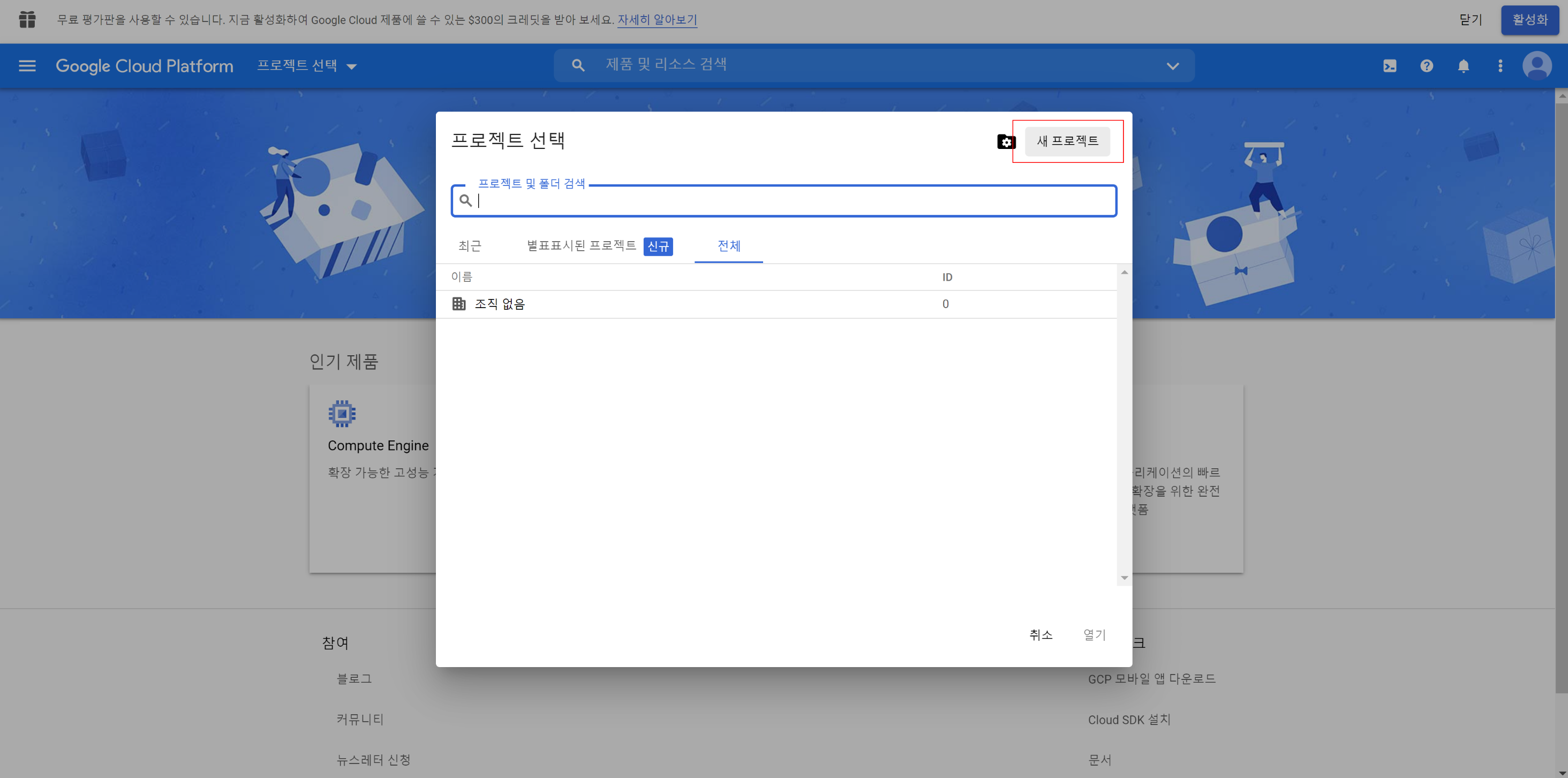Switch to the 최근 tab

pos(469,245)
